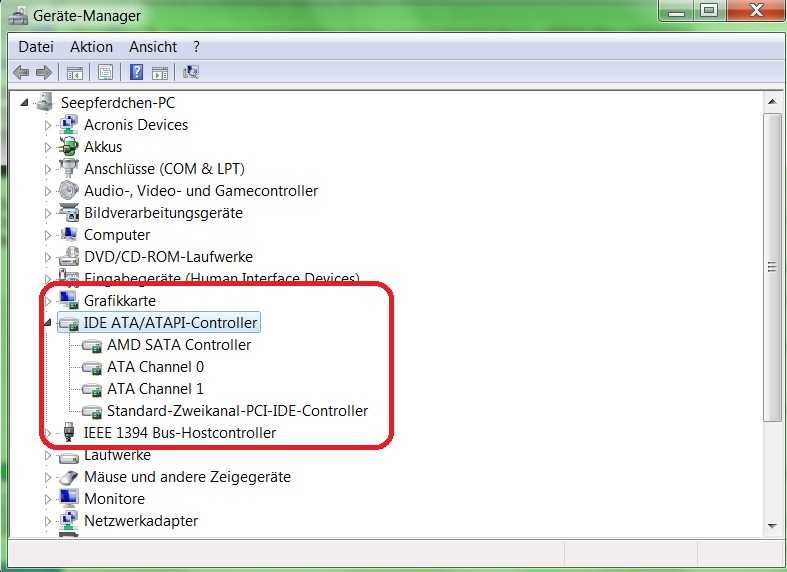Click the blue Help toolbar icon
Screen dimensions: 787x572
137,72
